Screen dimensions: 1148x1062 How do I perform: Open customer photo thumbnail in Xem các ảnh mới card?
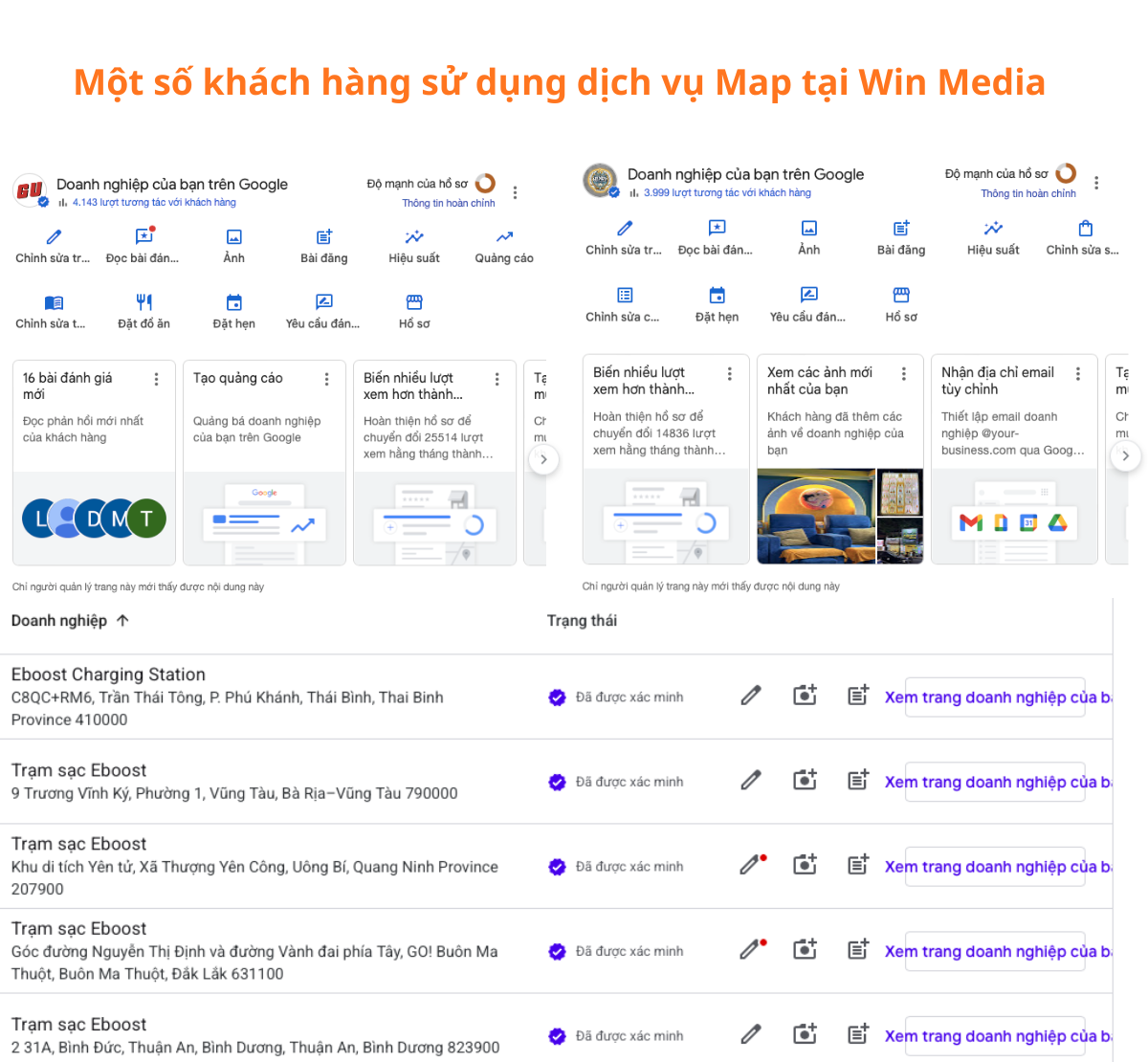[816, 516]
